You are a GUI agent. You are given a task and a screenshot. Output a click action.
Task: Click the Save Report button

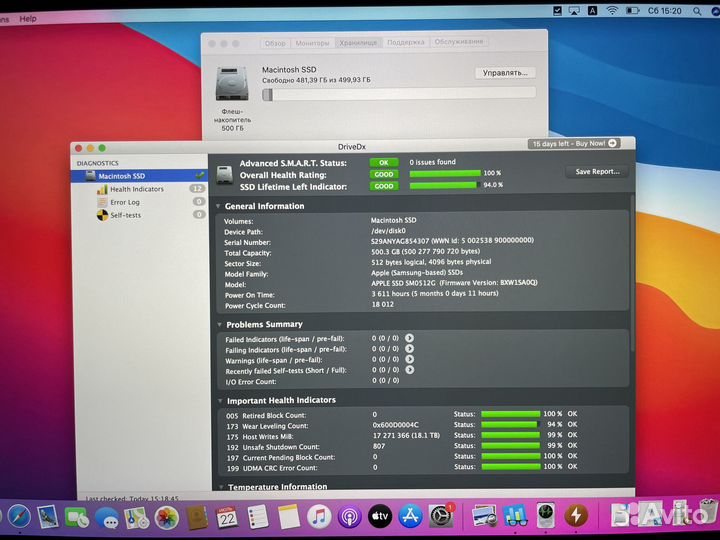tap(597, 172)
